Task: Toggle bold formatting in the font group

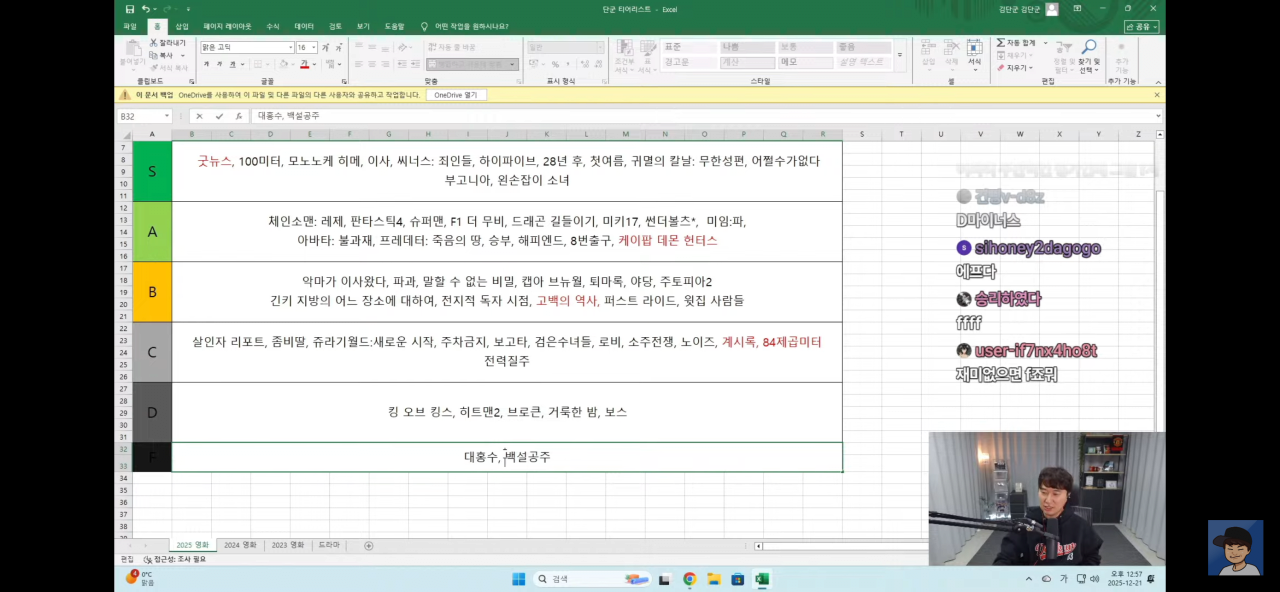Action: click(x=207, y=64)
